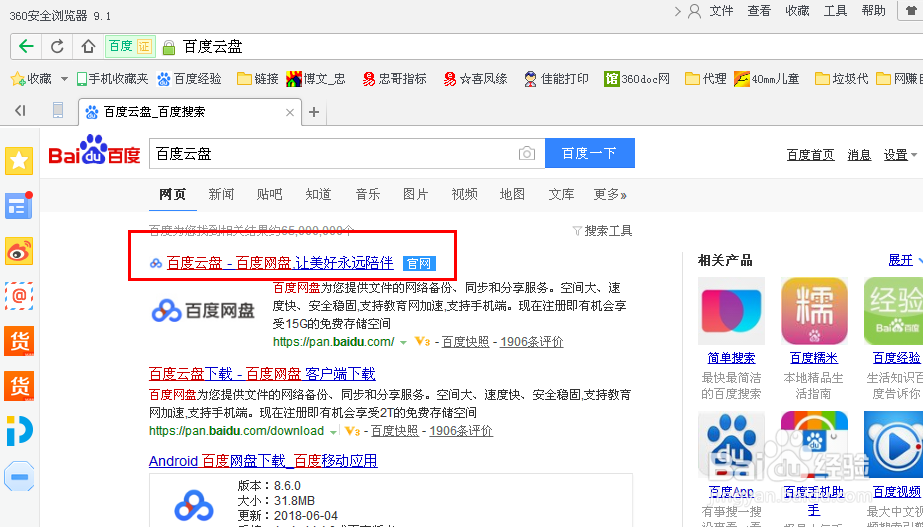Viewport: 923px width, 527px height.
Task: Click the 百度网盘 logo thumbnail
Action: 203,310
